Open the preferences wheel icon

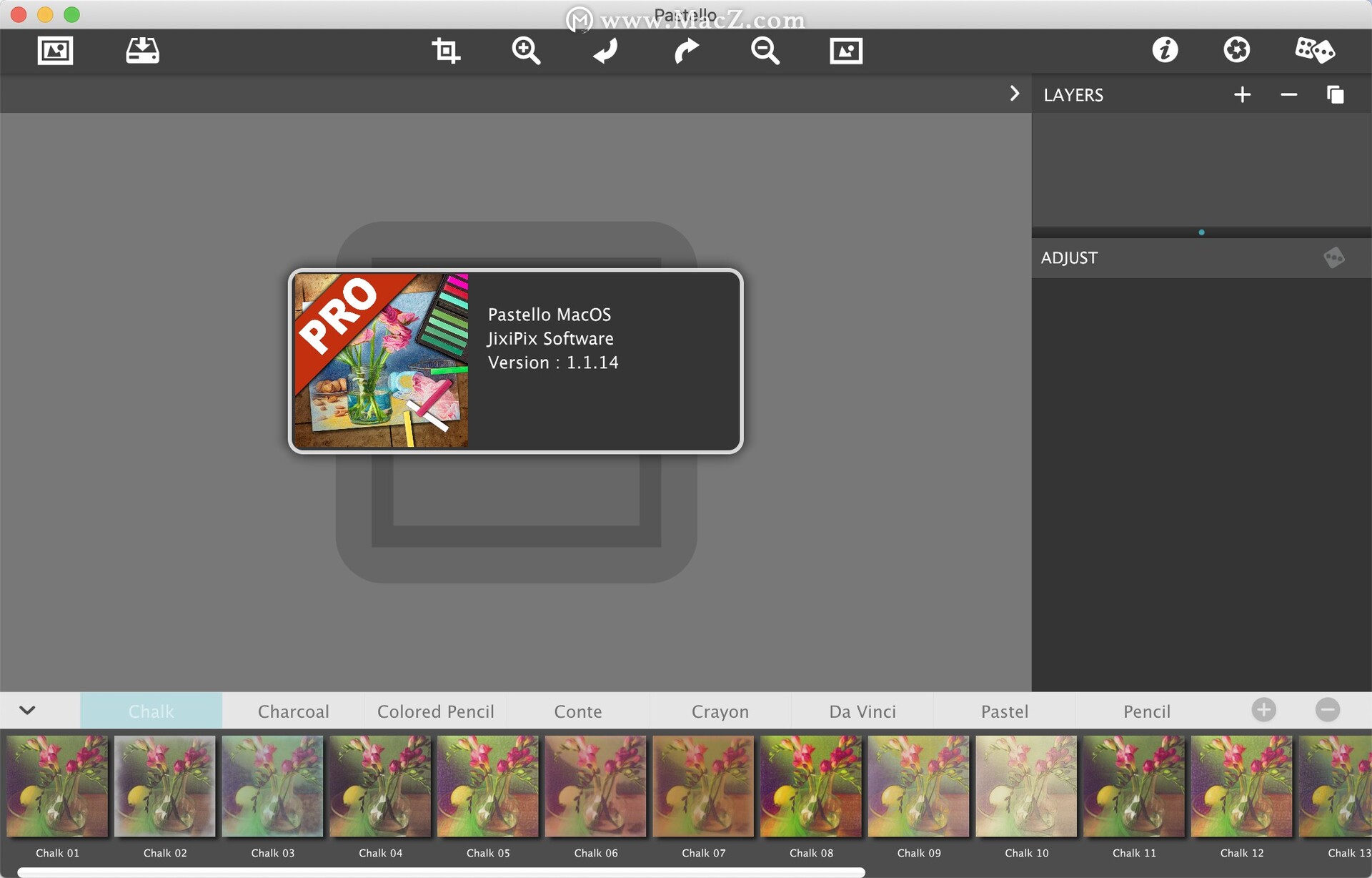1236,50
